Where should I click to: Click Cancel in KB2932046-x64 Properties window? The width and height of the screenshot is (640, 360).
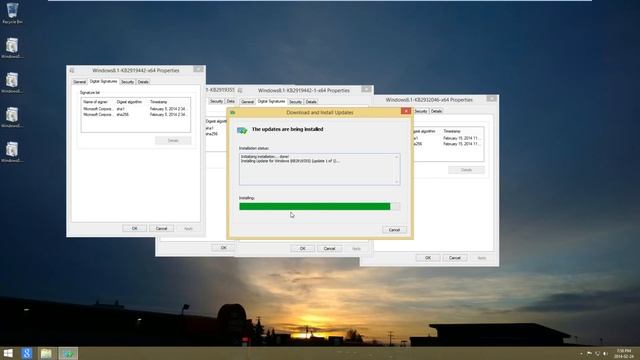click(455, 258)
